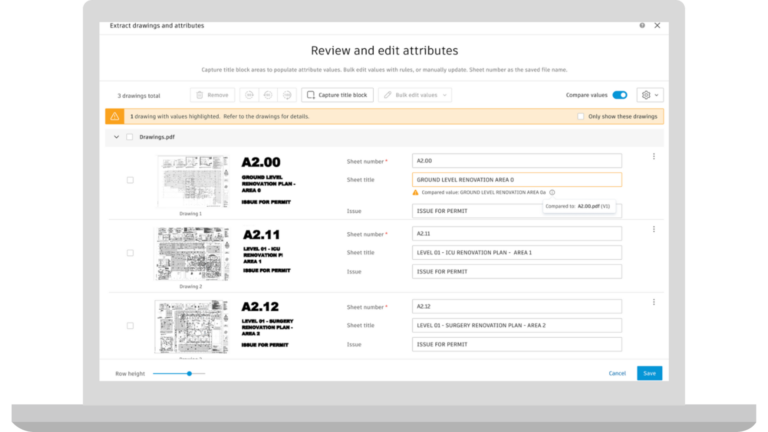Viewport: 768px width, 432px height.
Task: Click the middle rotate icon in the toolbar
Action: (x=268, y=95)
